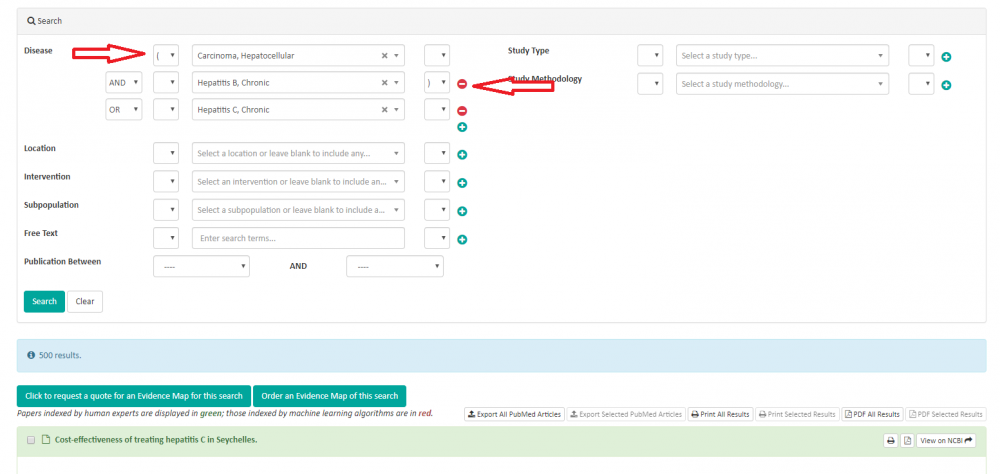The image size is (1000, 474).
Task: Click Export All PubMed Articles
Action: pyautogui.click(x=515, y=414)
